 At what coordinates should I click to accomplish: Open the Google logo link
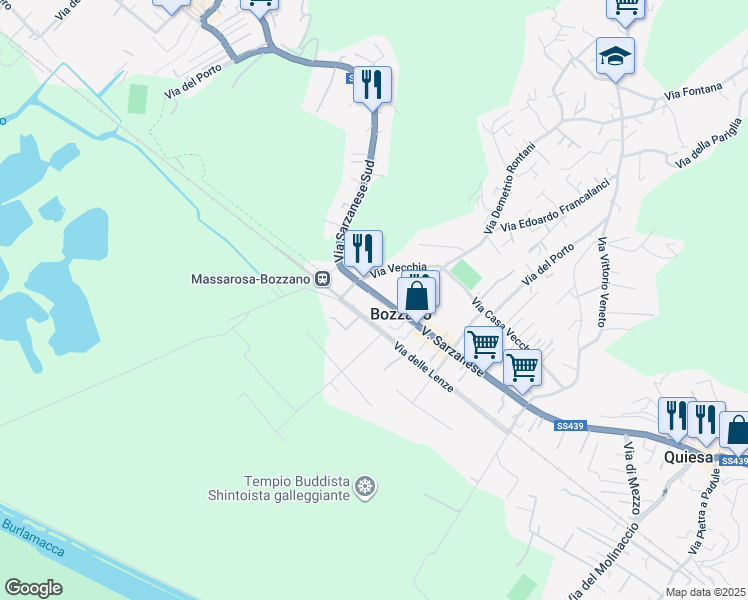coord(34,588)
